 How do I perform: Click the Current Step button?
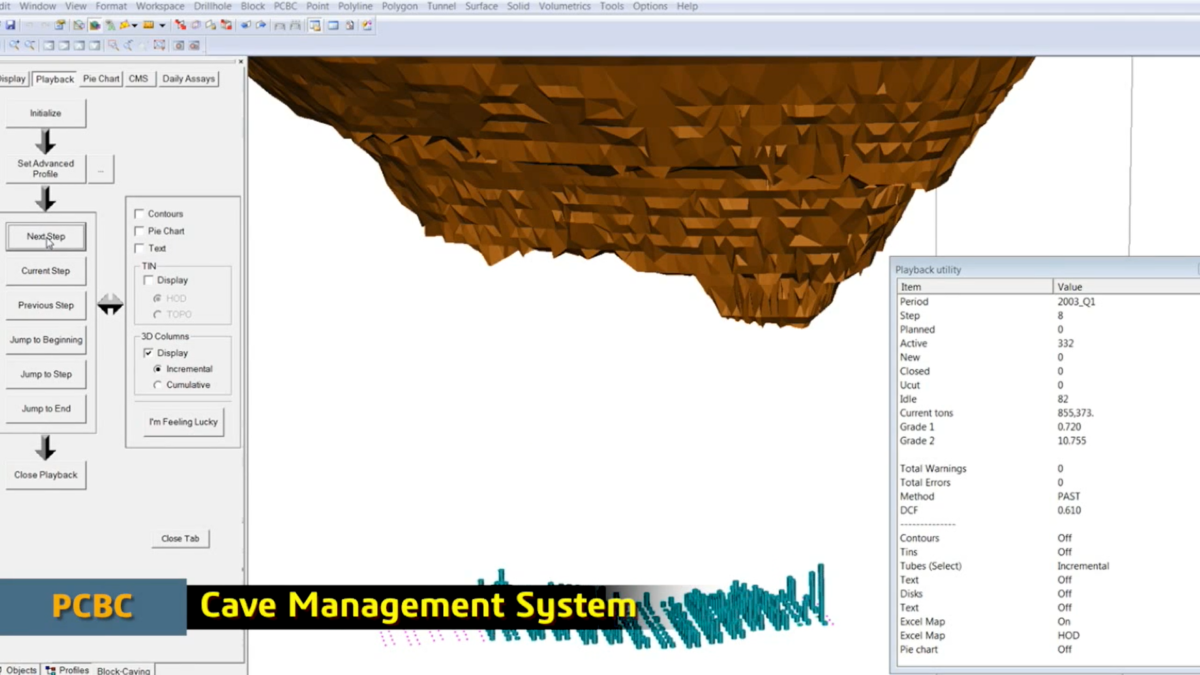coord(46,271)
